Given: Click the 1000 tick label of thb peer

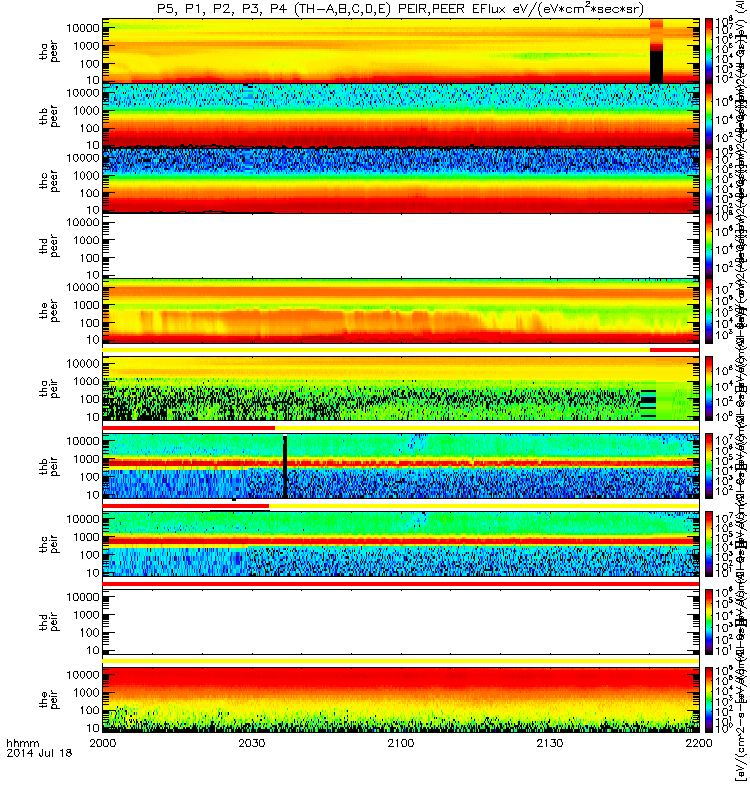Looking at the screenshot, I should pyautogui.click(x=86, y=110).
